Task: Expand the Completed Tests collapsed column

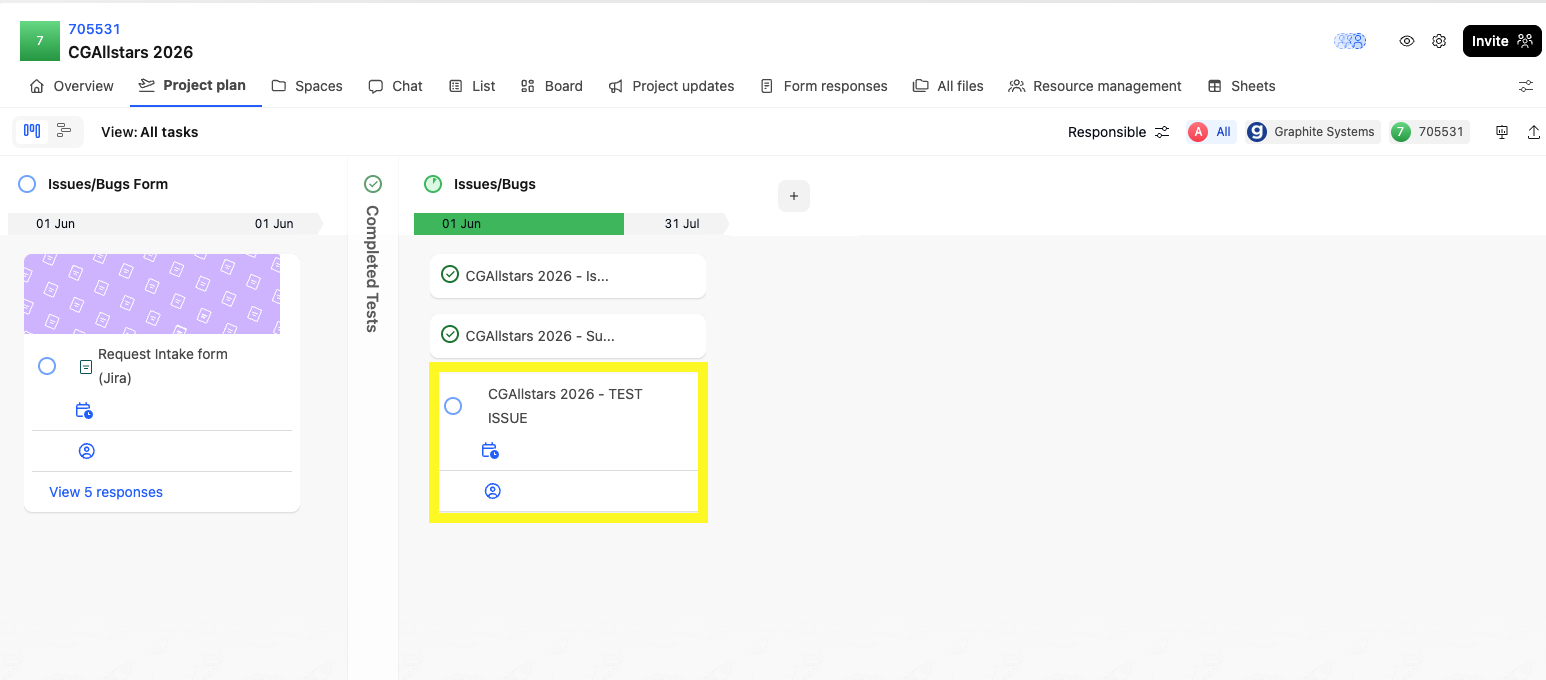Action: point(372,268)
